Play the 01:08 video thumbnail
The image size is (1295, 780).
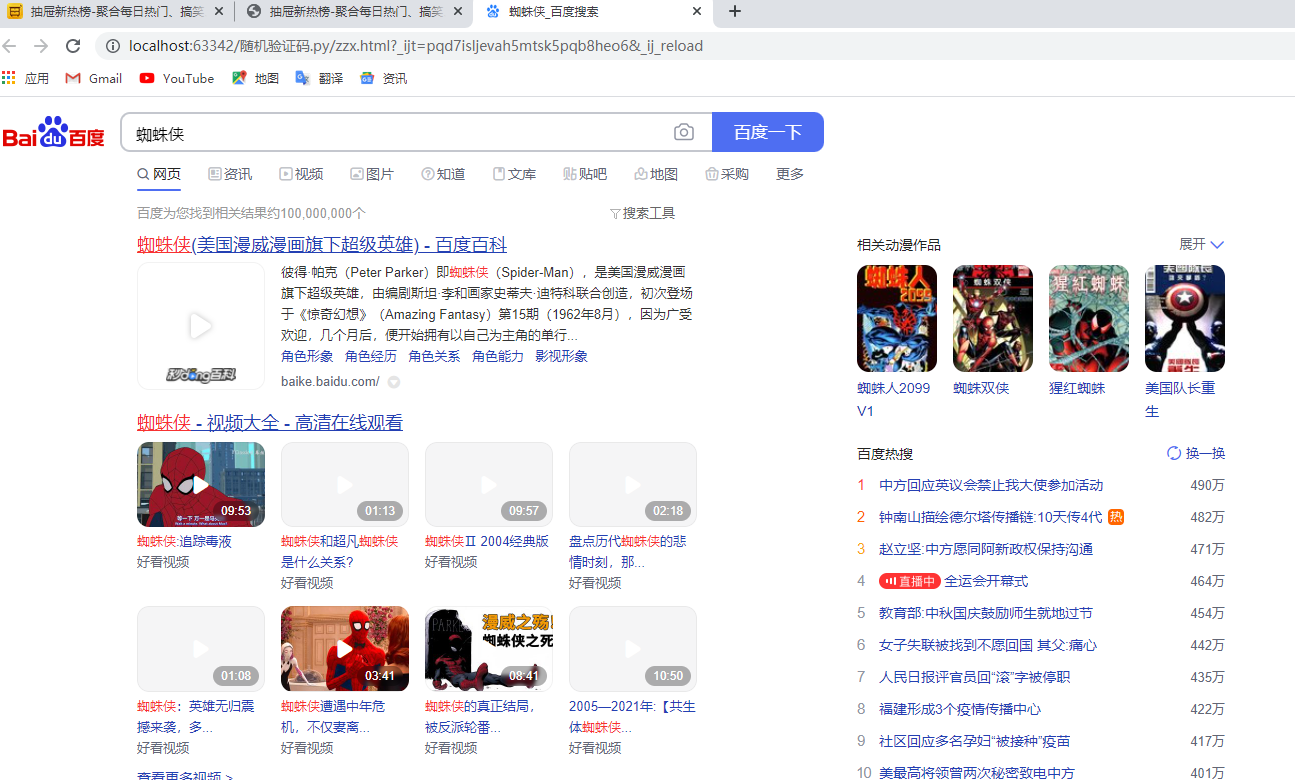201,648
